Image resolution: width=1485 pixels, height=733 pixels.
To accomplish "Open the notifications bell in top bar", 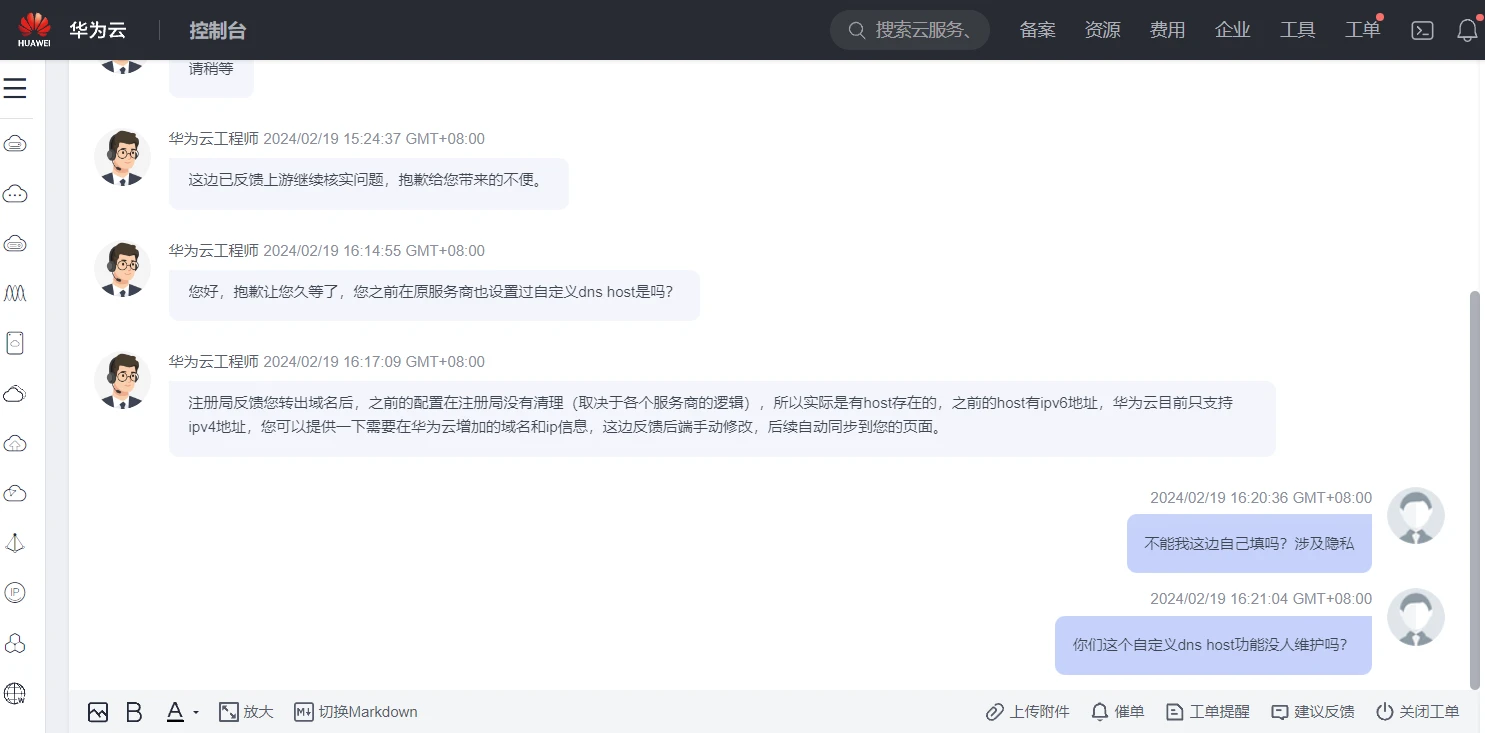I will [1467, 30].
